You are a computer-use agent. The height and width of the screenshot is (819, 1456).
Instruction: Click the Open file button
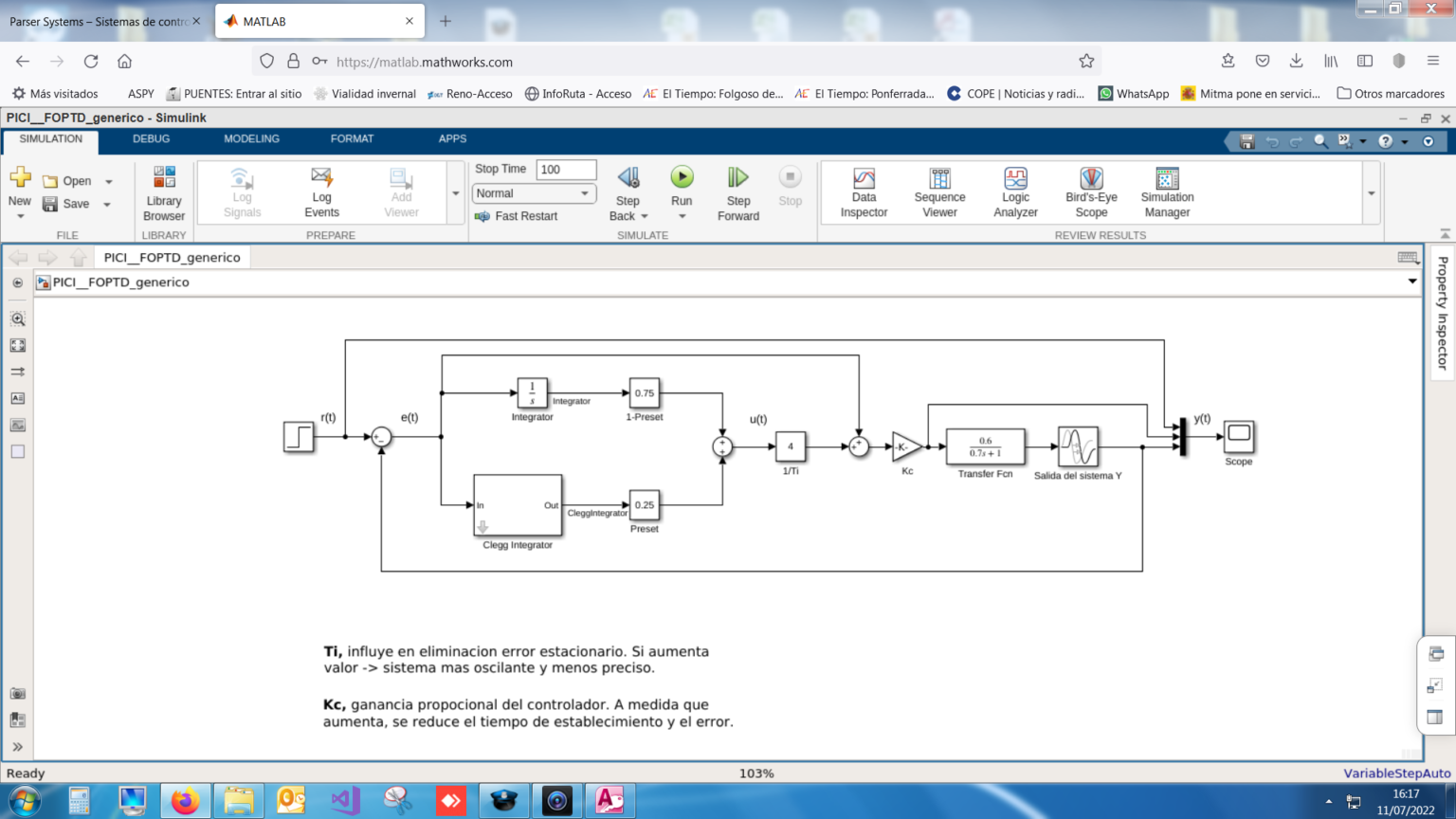67,181
